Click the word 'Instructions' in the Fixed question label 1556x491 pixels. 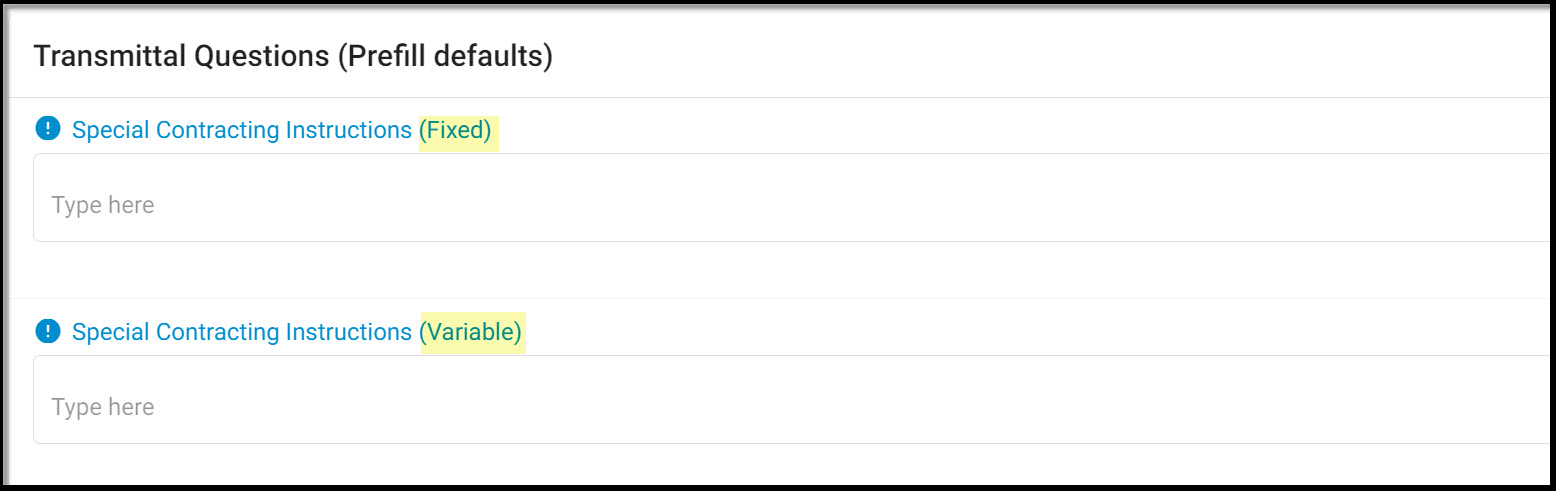pos(349,130)
